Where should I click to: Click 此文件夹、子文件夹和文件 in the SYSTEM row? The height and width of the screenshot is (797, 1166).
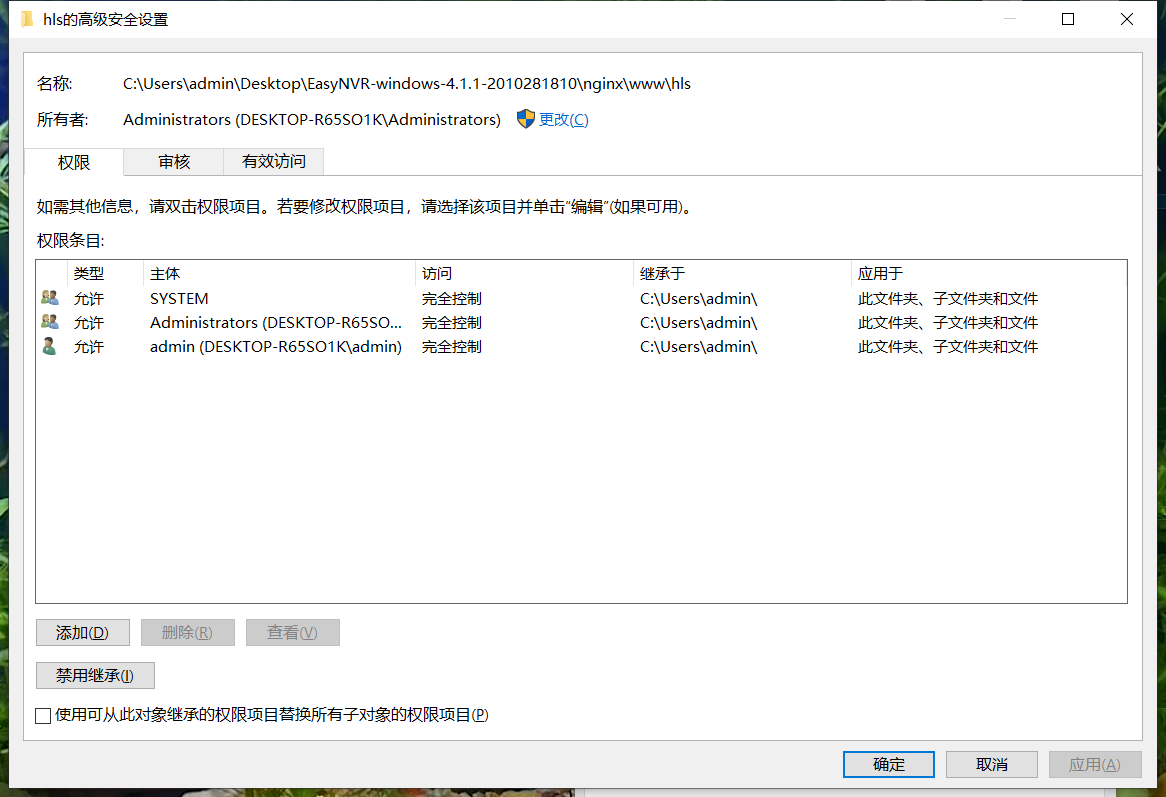tap(947, 298)
